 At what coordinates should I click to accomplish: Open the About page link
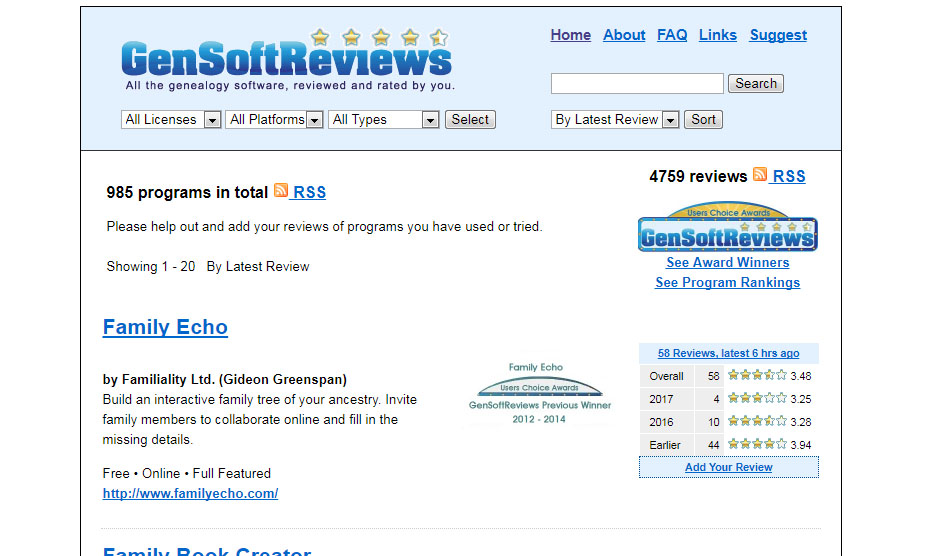click(x=624, y=35)
